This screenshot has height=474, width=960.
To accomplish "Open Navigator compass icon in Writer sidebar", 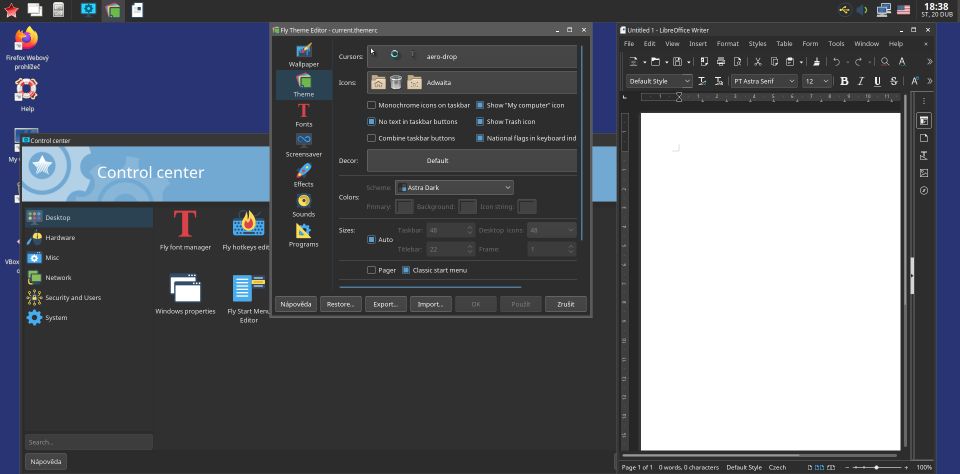I will click(x=924, y=191).
